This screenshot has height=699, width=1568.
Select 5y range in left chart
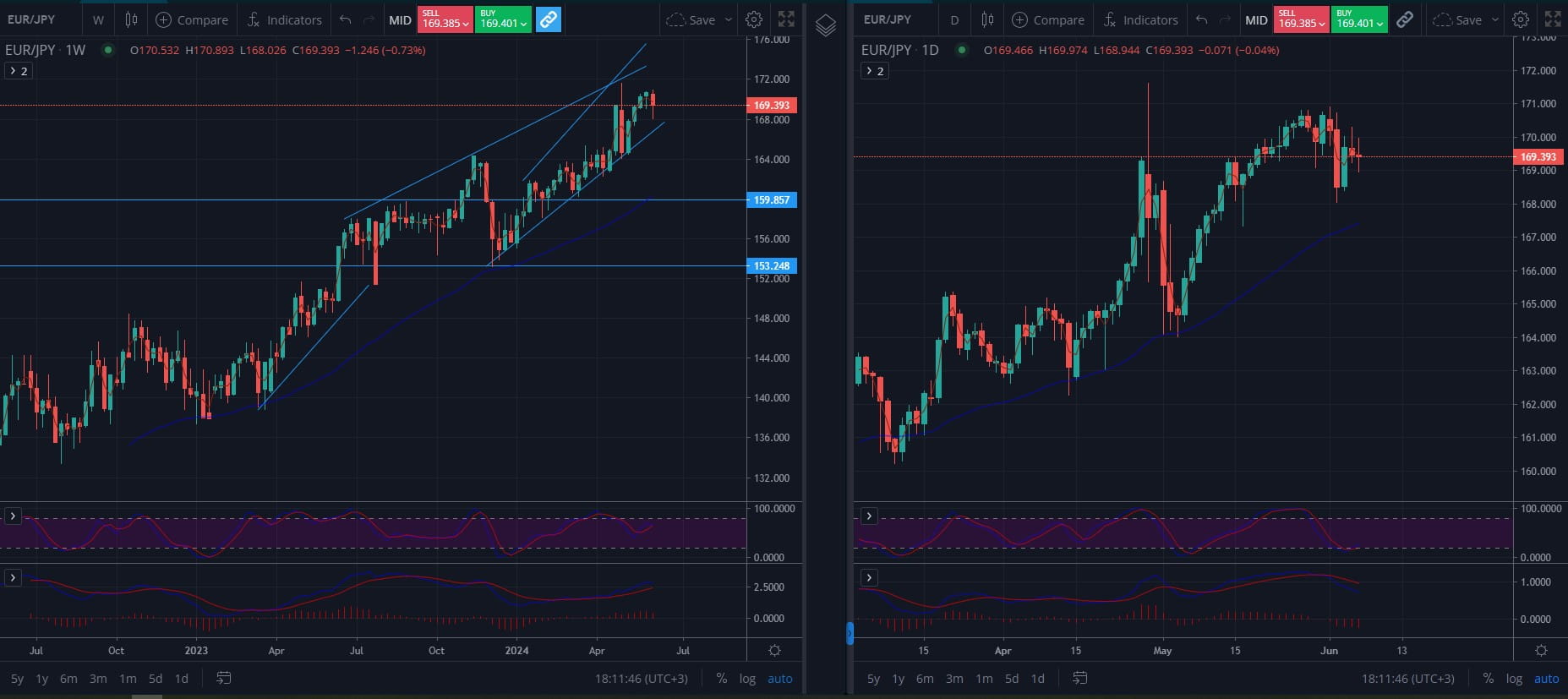coord(17,679)
